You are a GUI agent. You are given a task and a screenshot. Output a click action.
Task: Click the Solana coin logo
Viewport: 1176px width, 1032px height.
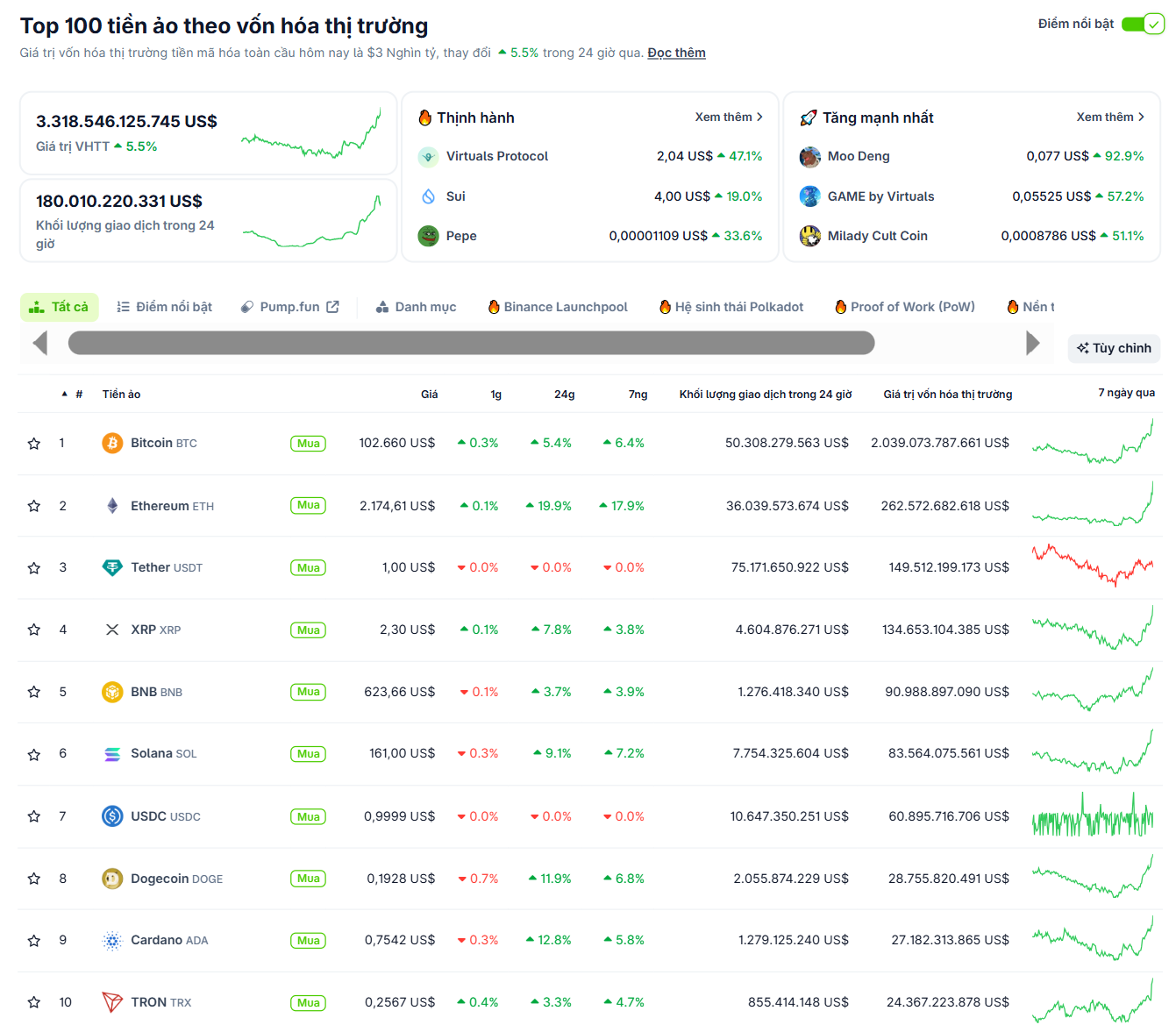coord(112,754)
